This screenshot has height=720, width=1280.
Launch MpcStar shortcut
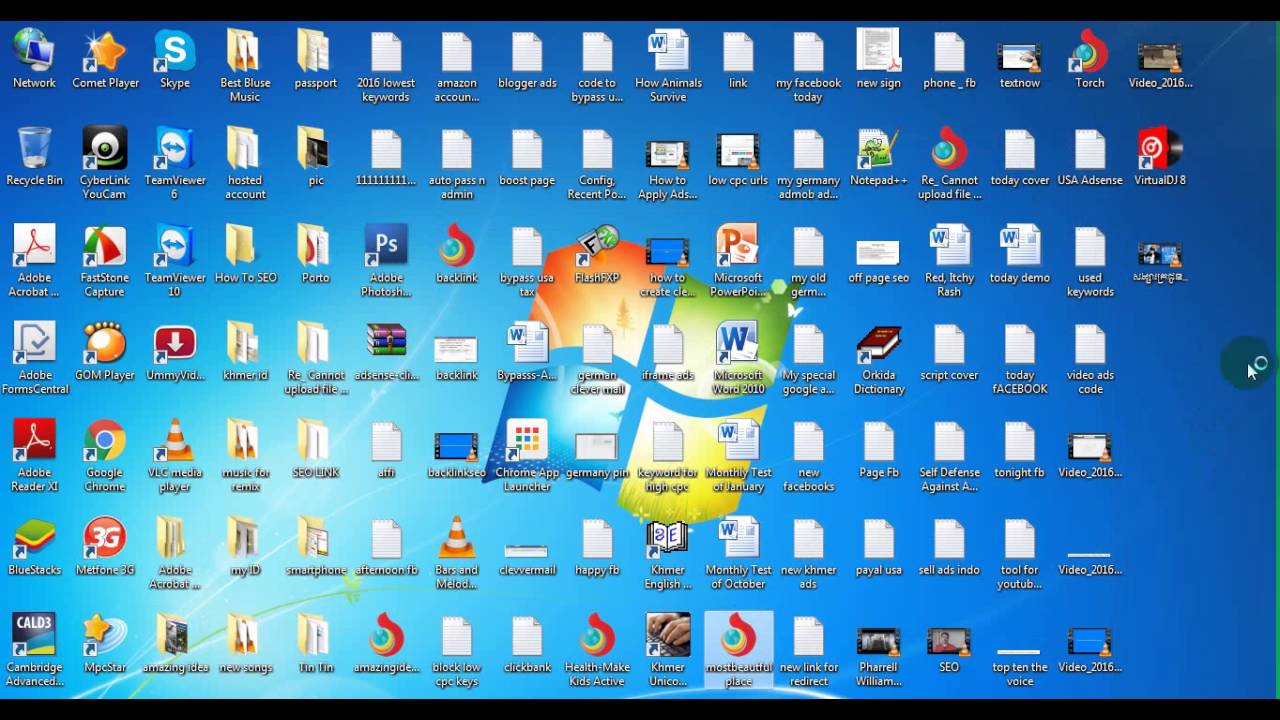pos(105,645)
